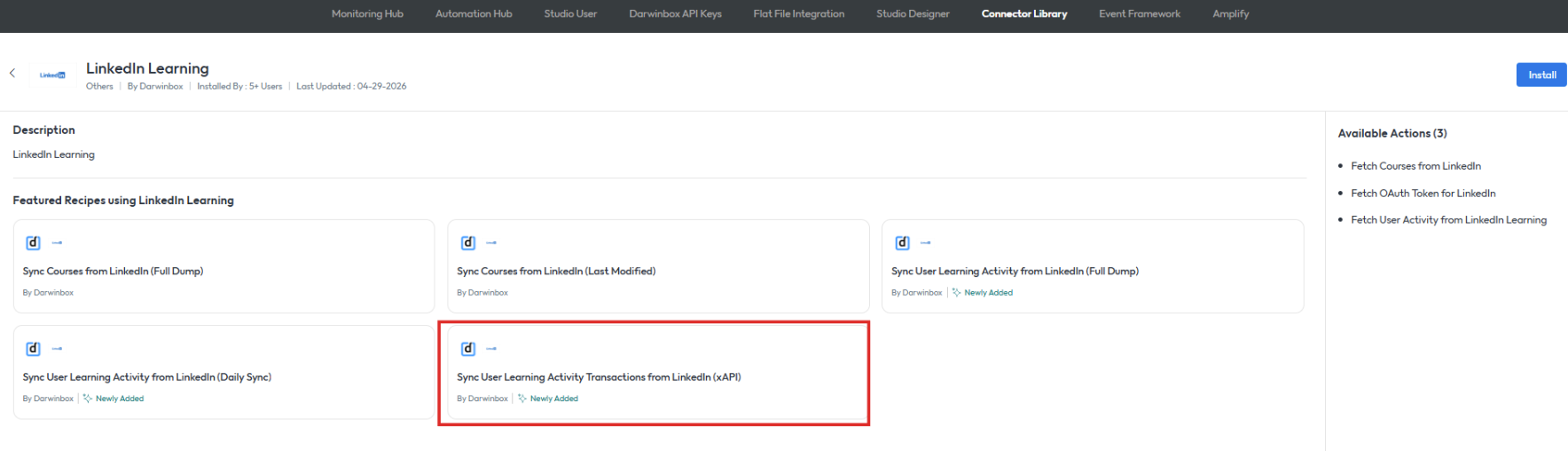Screen dimensions: 1568x451
Task: Click the sparkle icon on Full Dump activity card
Action: click(x=957, y=292)
